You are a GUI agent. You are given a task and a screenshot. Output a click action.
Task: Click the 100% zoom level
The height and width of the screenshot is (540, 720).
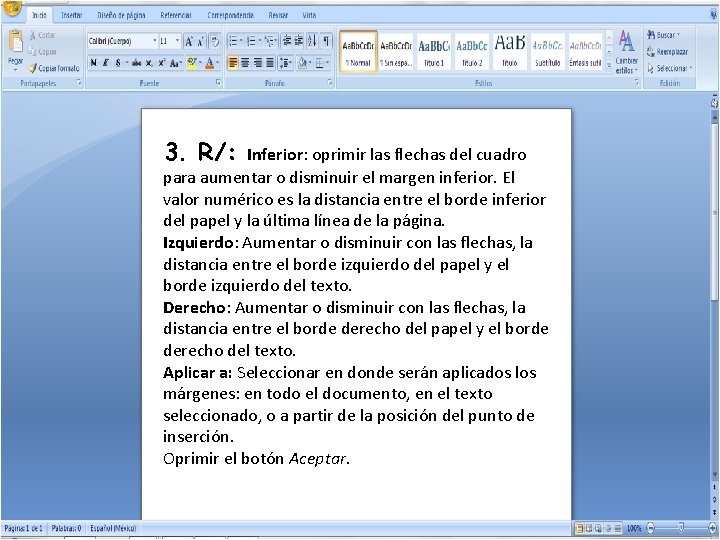[634, 529]
